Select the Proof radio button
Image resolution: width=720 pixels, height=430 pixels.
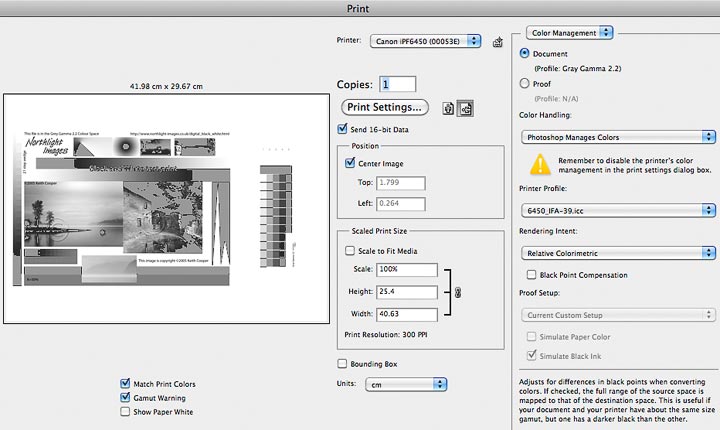pos(524,83)
